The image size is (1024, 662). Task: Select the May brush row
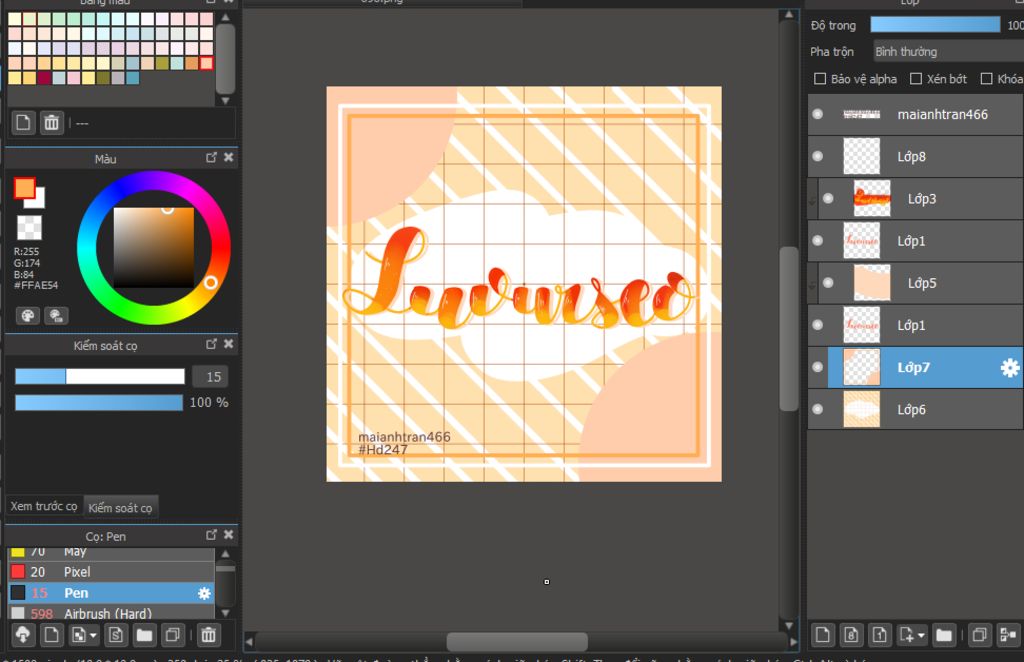(111, 554)
